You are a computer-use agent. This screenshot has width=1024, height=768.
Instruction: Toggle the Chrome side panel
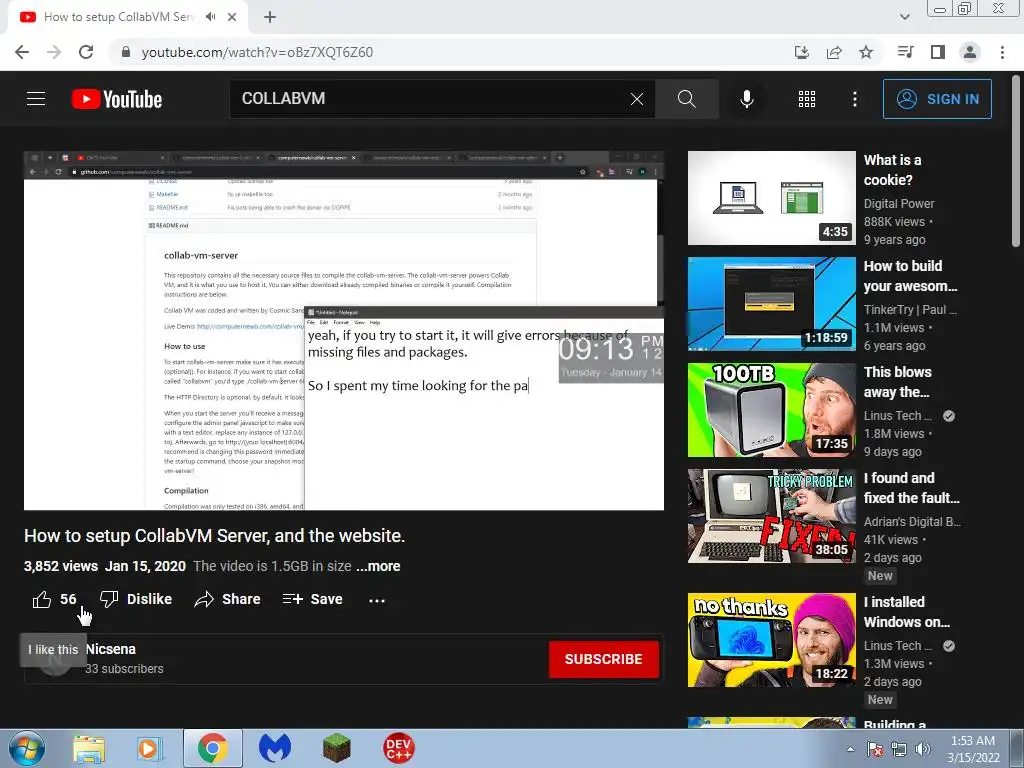[938, 52]
